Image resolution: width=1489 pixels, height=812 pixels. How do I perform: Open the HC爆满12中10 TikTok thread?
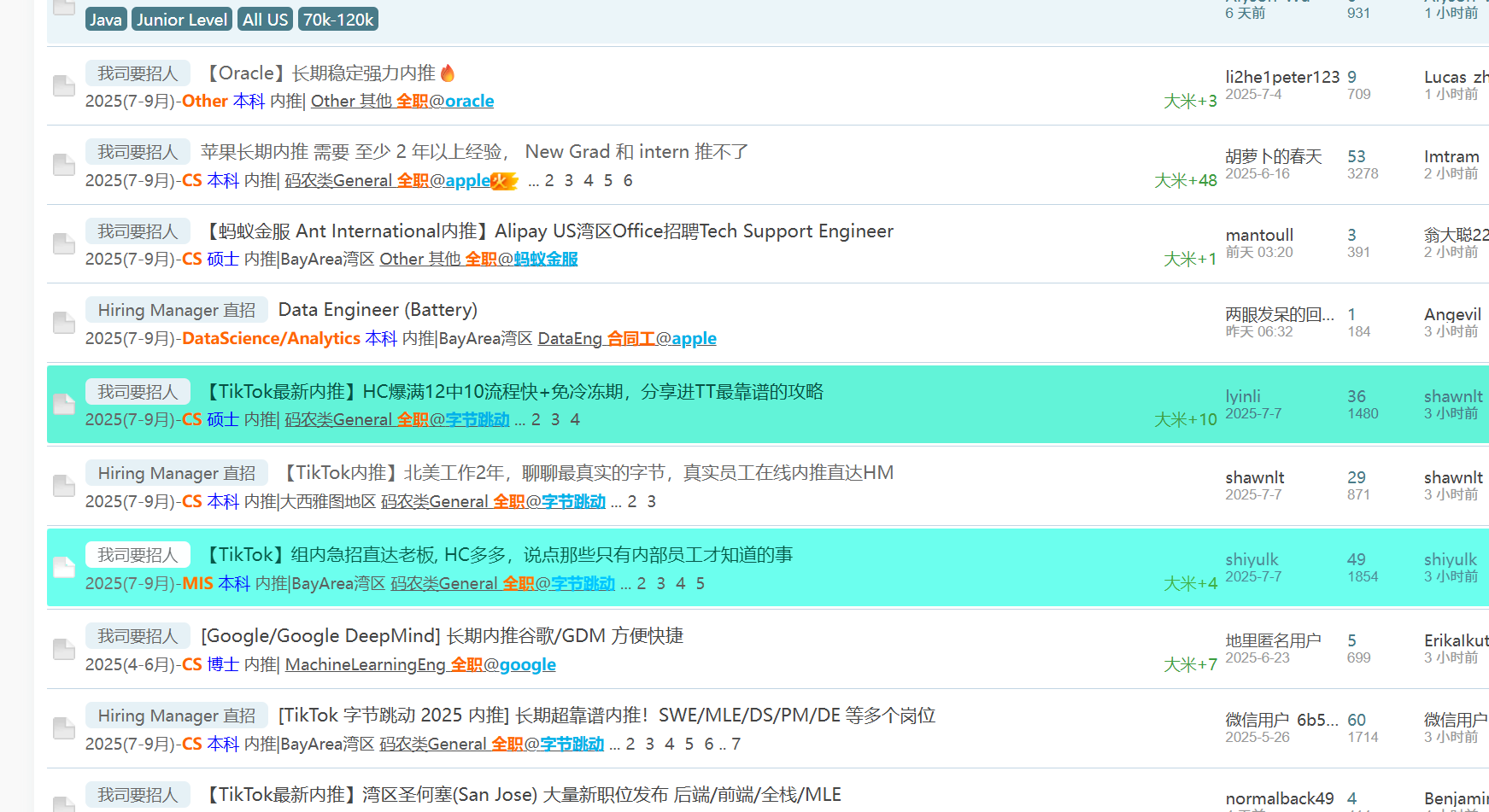[x=513, y=392]
